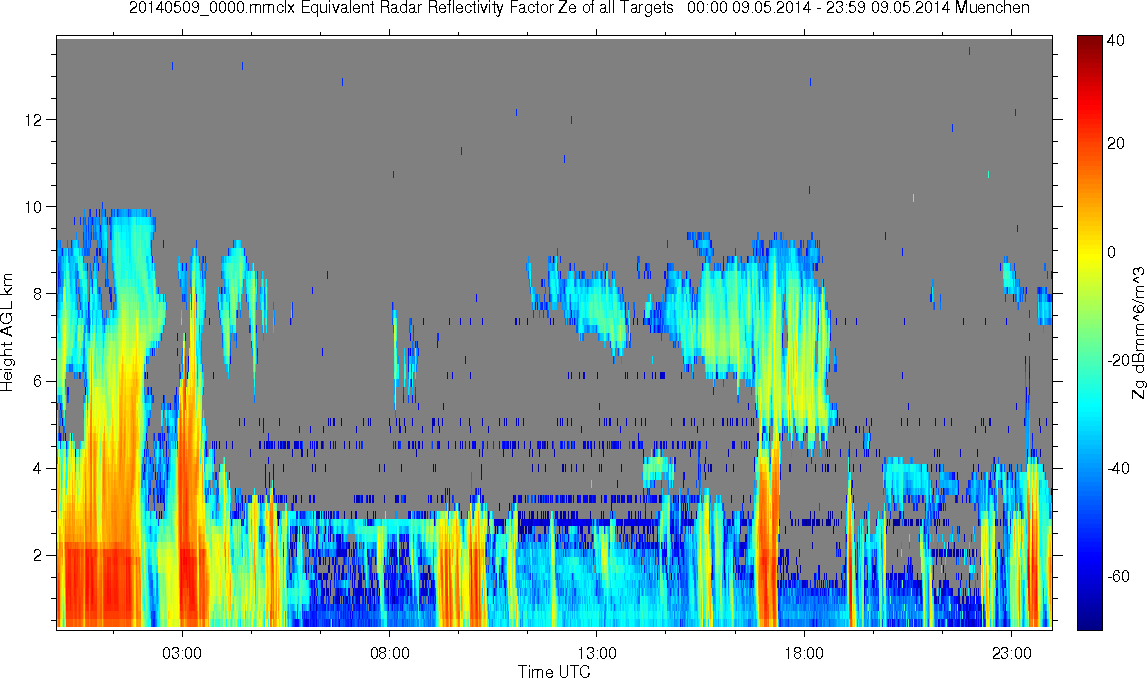Viewport: 1147px width, 678px height.
Task: Click the '18:00' time tick label
Action: coord(804,653)
